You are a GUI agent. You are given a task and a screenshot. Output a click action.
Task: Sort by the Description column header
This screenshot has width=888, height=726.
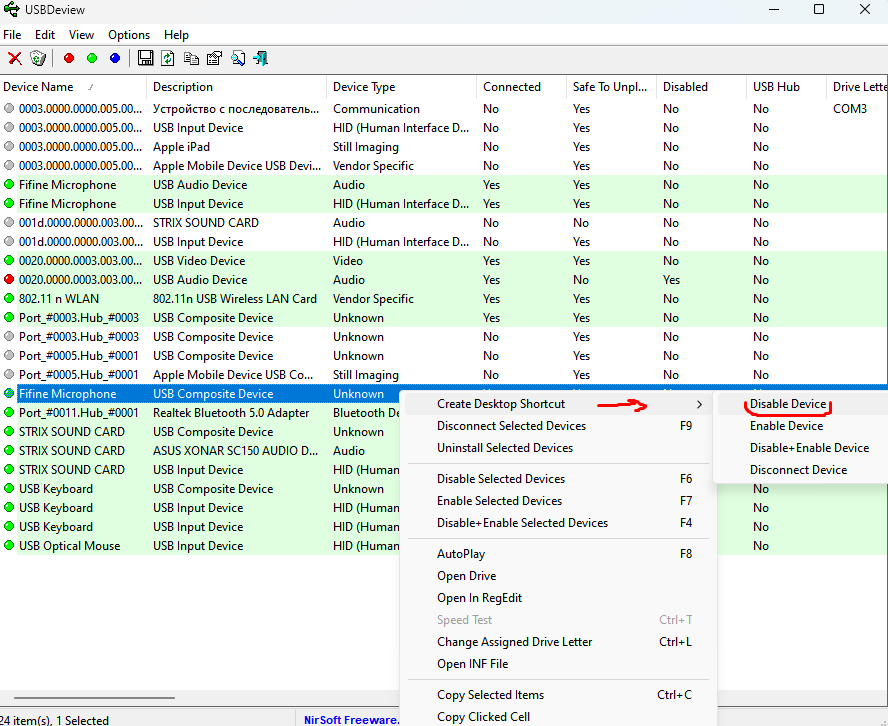(236, 87)
